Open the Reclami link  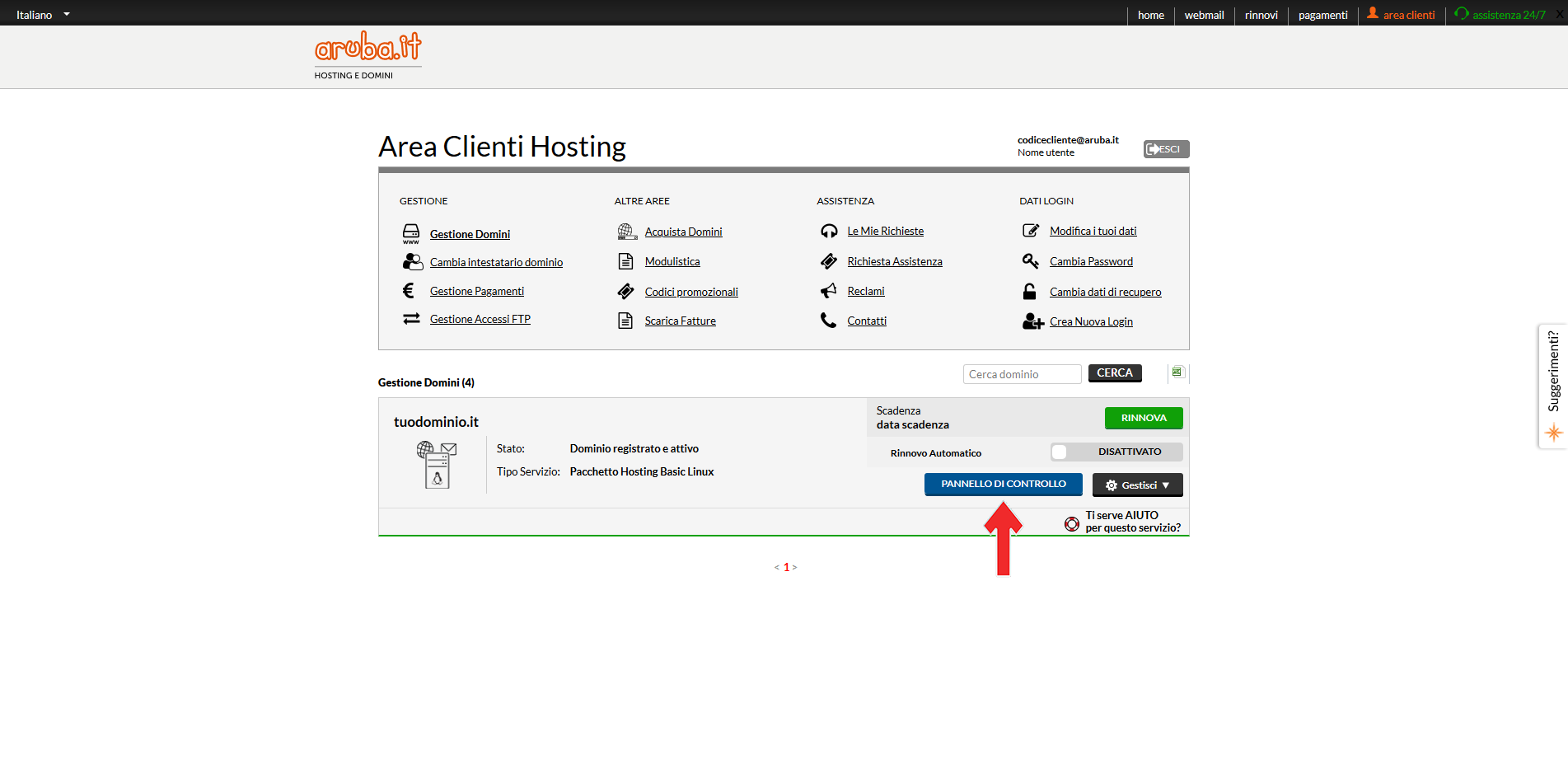[x=865, y=291]
